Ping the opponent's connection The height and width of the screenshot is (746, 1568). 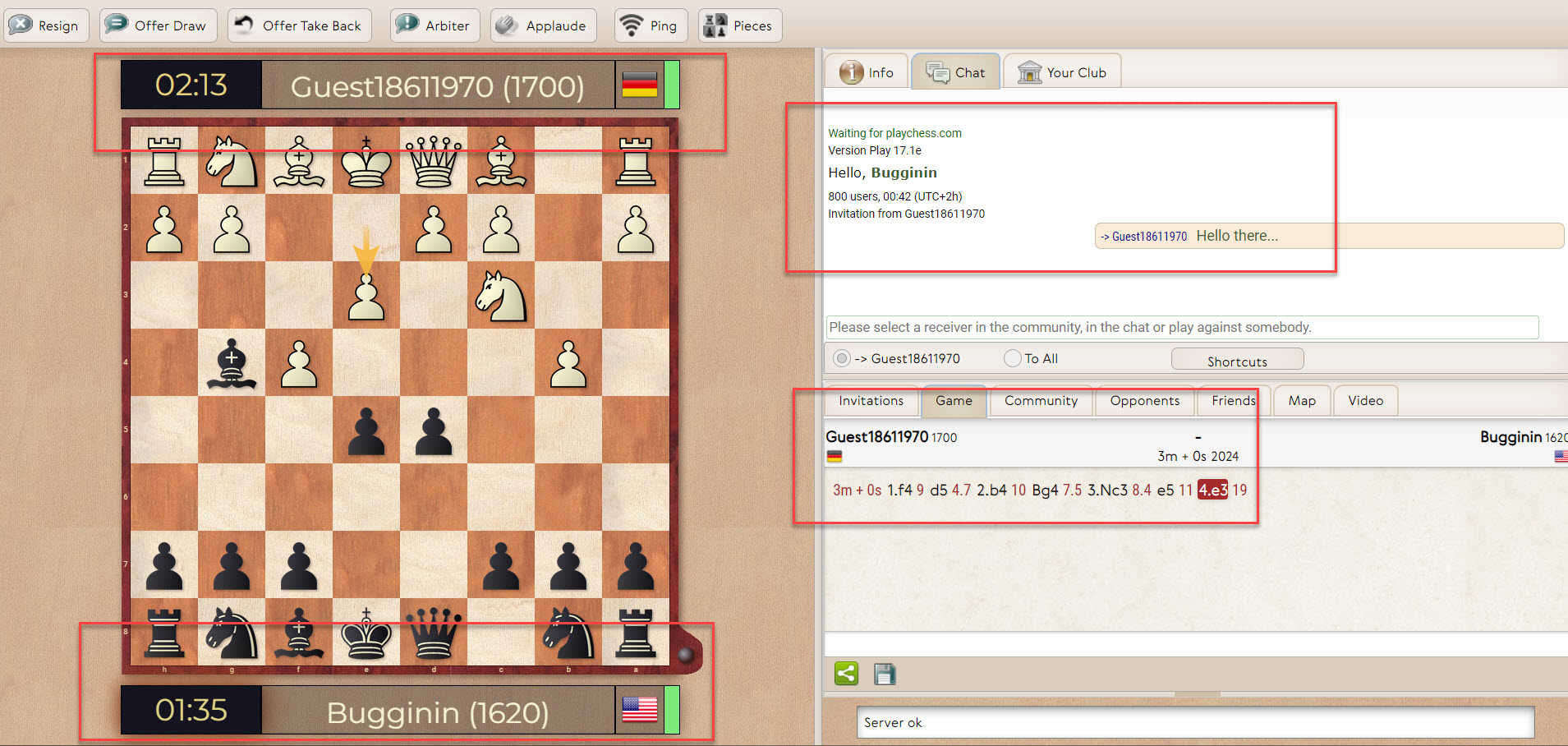(648, 25)
